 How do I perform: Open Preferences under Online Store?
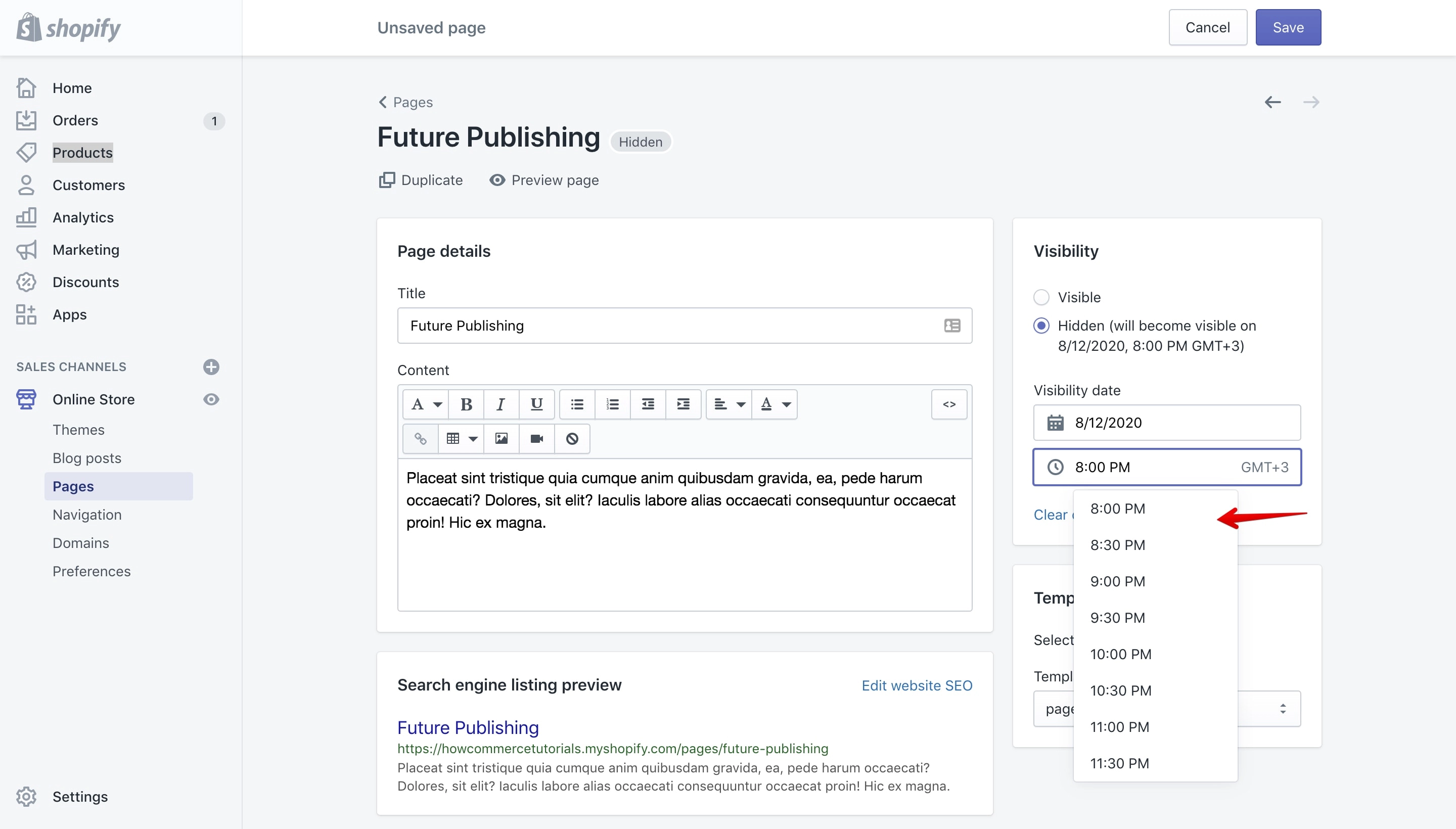pyautogui.click(x=92, y=571)
